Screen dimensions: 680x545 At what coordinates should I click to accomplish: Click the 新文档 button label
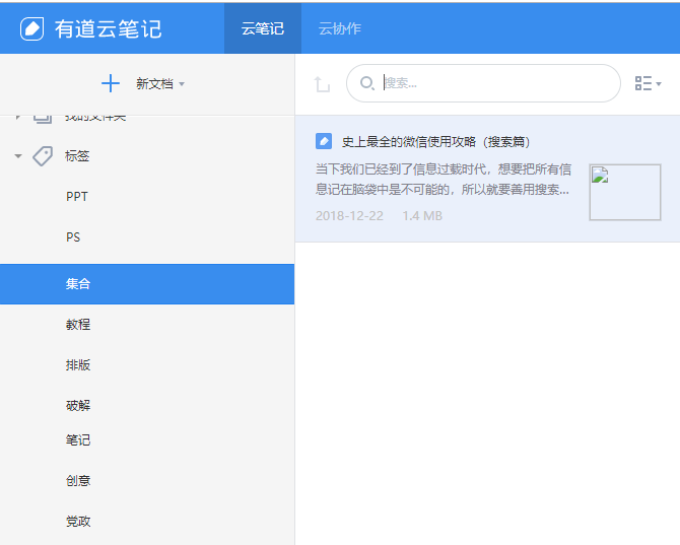(154, 83)
